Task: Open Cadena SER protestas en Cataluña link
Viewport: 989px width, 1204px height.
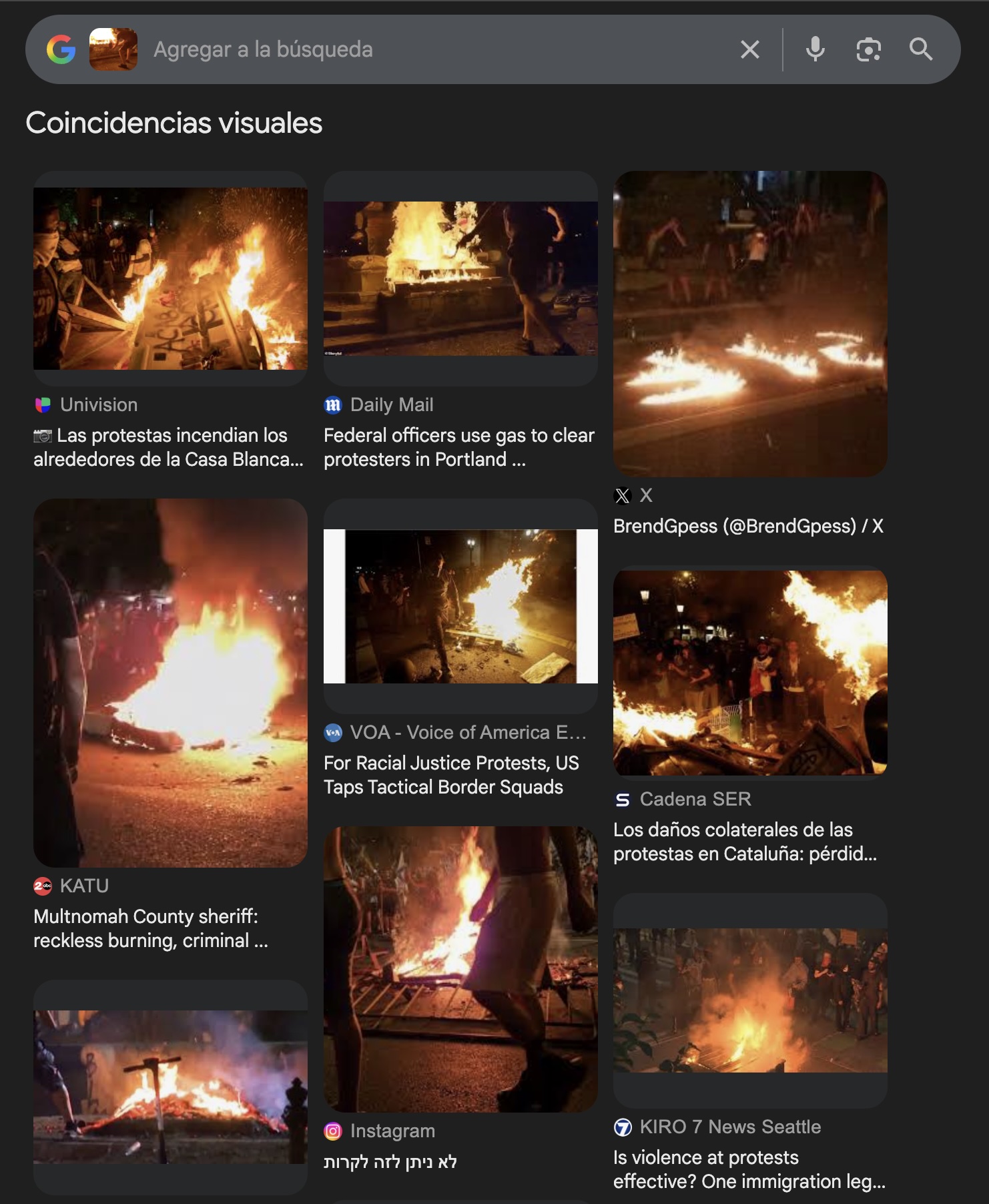Action: [x=745, y=842]
